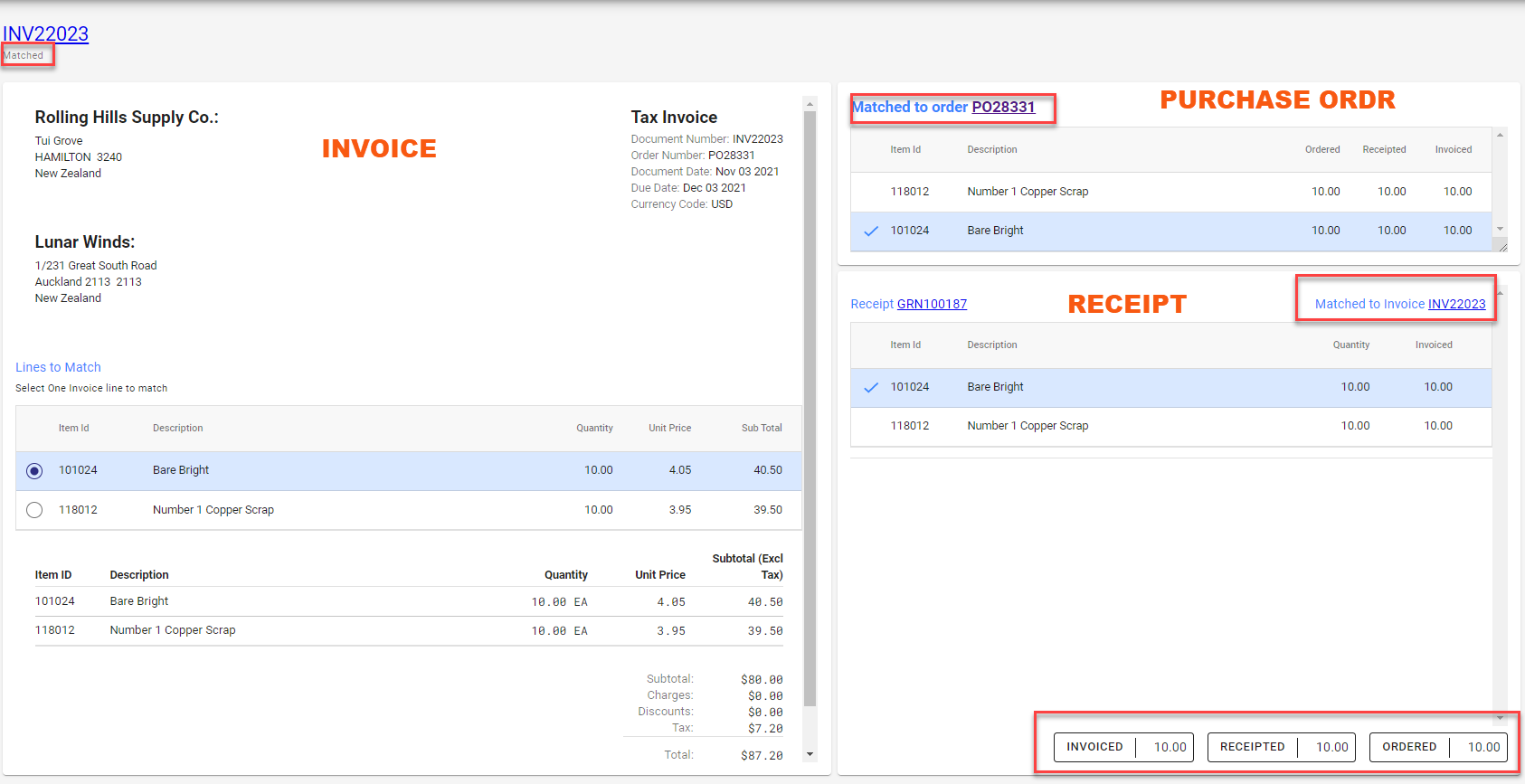This screenshot has width=1525, height=784.
Task: Click the ORDERED 10.00 total box
Action: point(1438,747)
